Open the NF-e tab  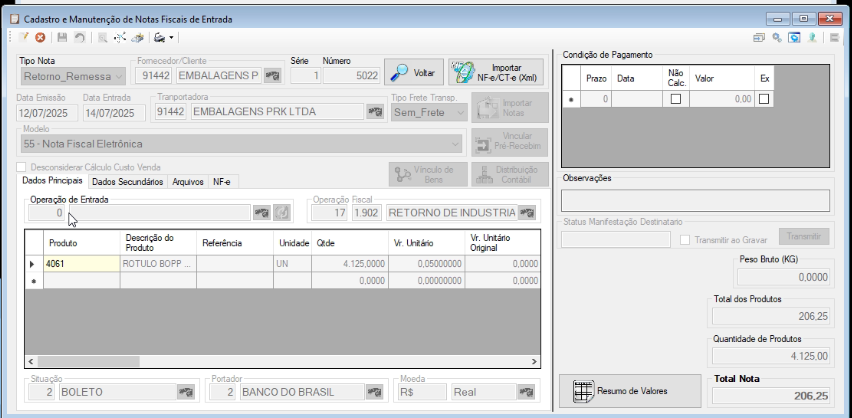(222, 182)
